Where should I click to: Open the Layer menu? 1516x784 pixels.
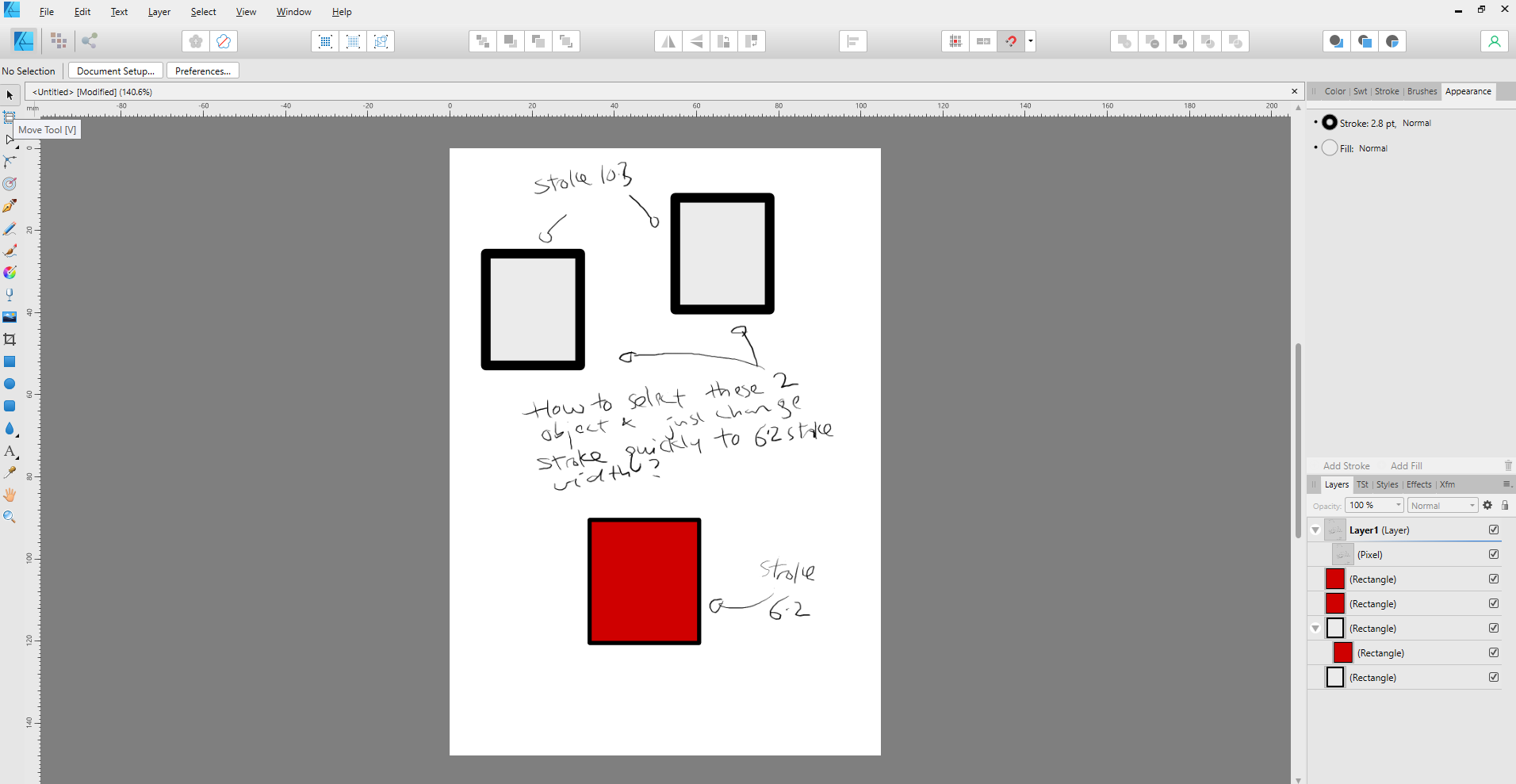coord(159,11)
